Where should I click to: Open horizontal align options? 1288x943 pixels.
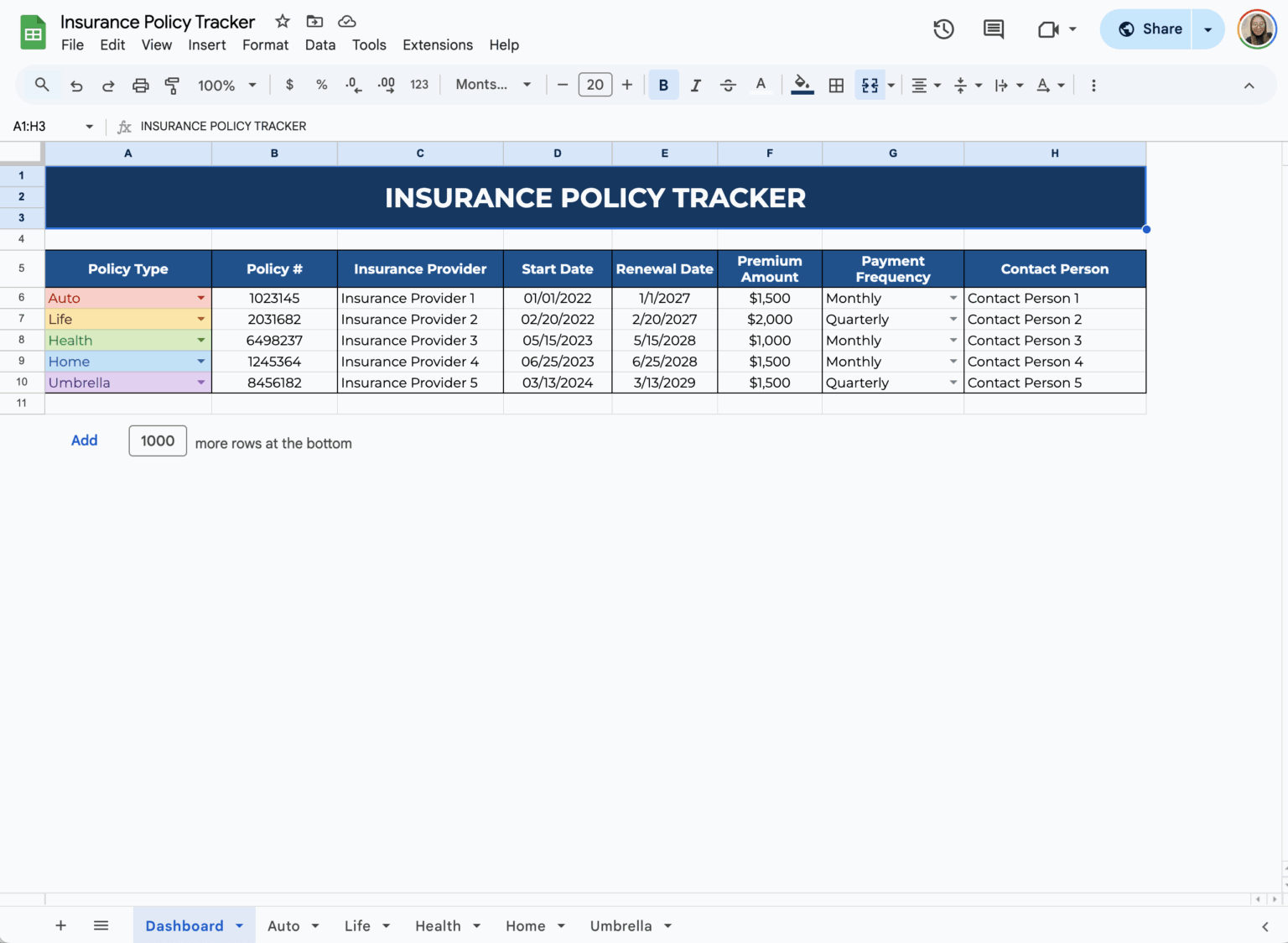pos(926,85)
